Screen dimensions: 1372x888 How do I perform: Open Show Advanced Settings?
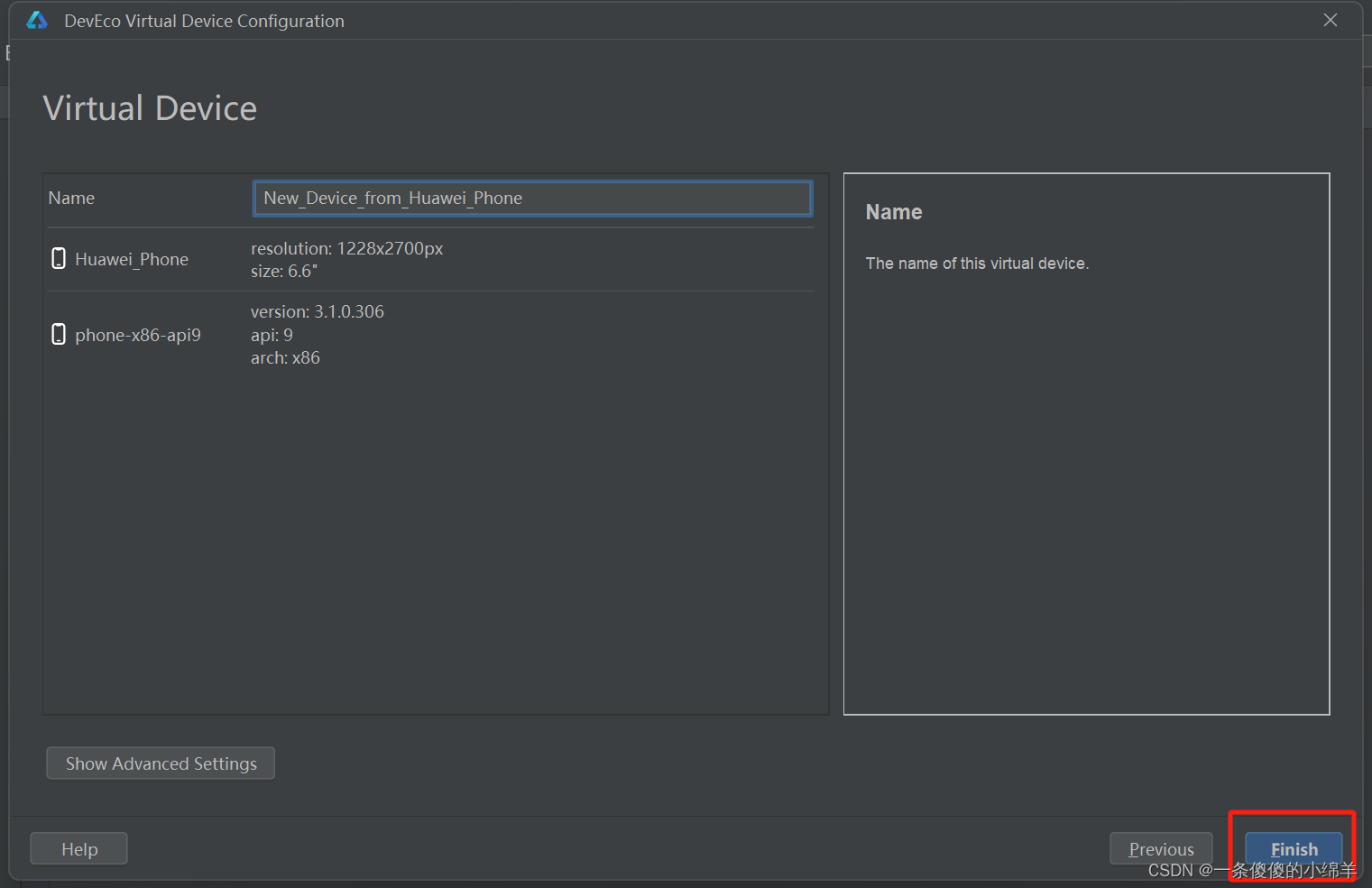click(x=161, y=763)
